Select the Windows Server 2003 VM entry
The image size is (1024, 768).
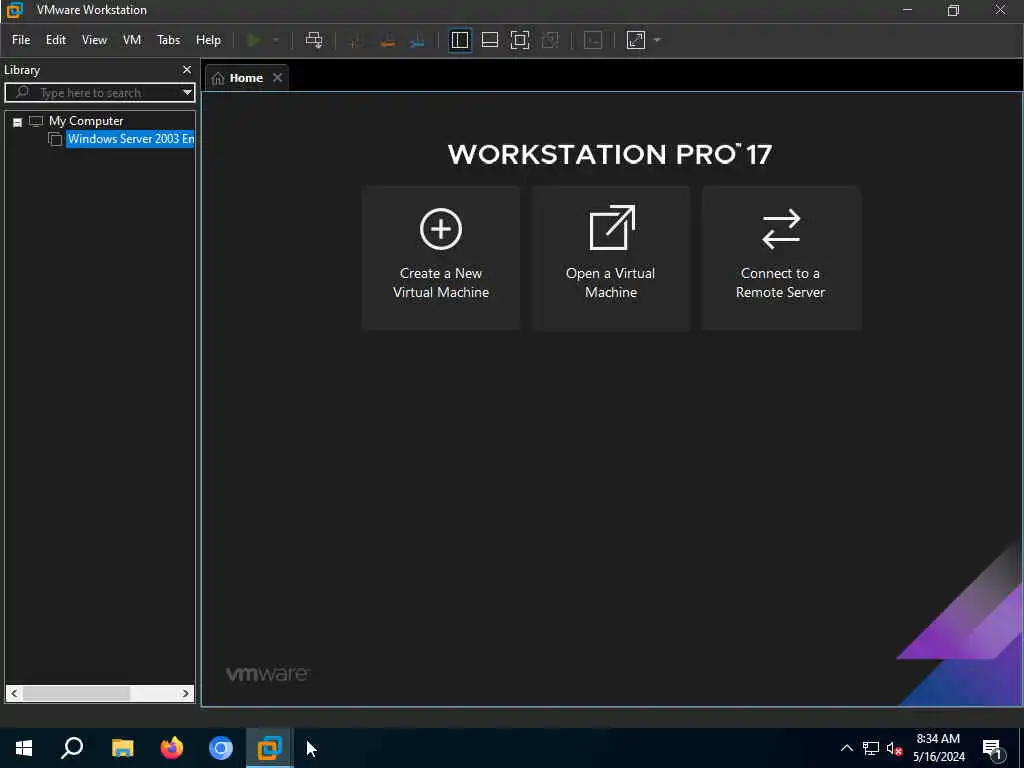[130, 139]
